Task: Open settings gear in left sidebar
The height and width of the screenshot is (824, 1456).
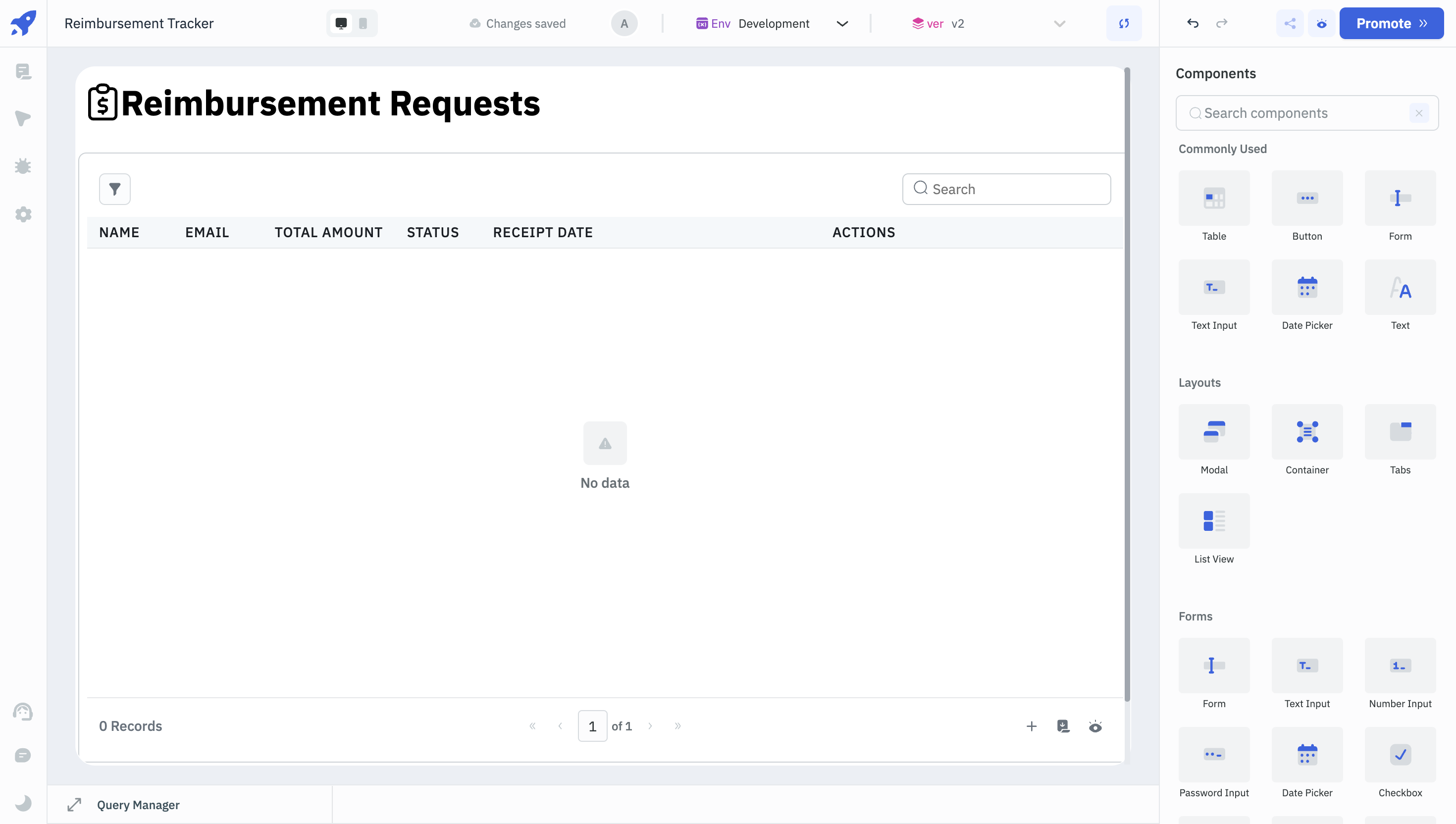Action: click(23, 214)
